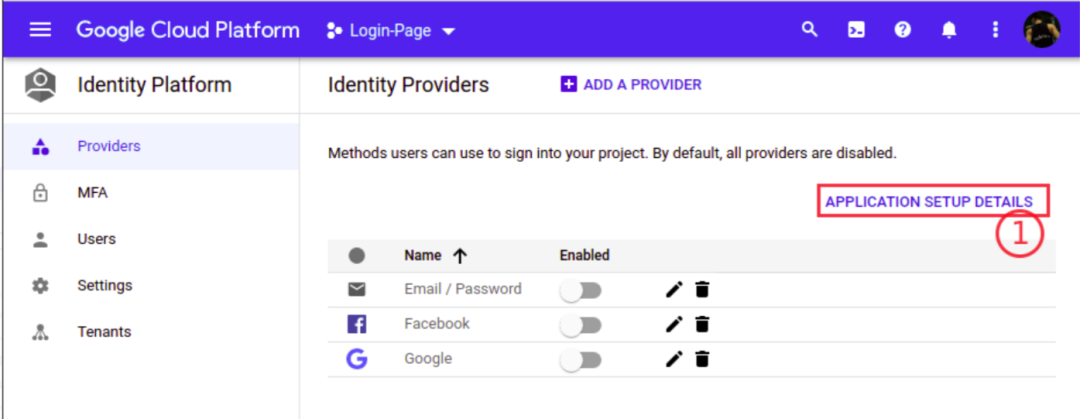Viewport: 1080px width, 419px height.
Task: Delete the Google provider
Action: (x=702, y=359)
